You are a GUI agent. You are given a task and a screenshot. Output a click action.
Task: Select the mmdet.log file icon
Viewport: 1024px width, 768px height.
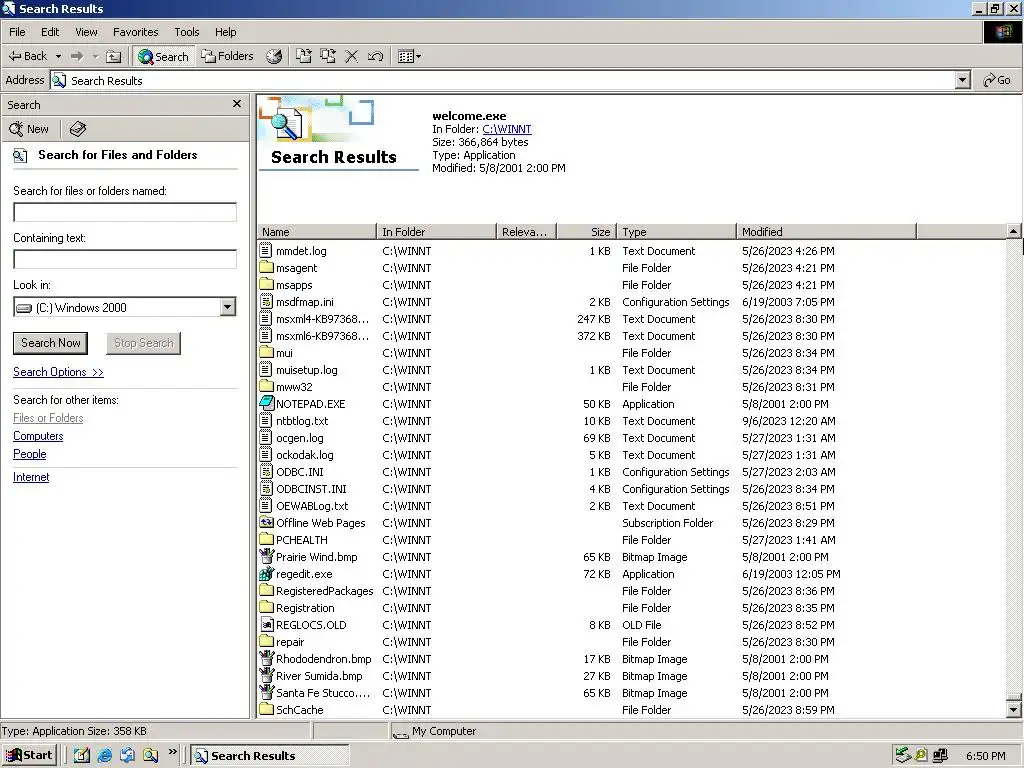pos(266,251)
